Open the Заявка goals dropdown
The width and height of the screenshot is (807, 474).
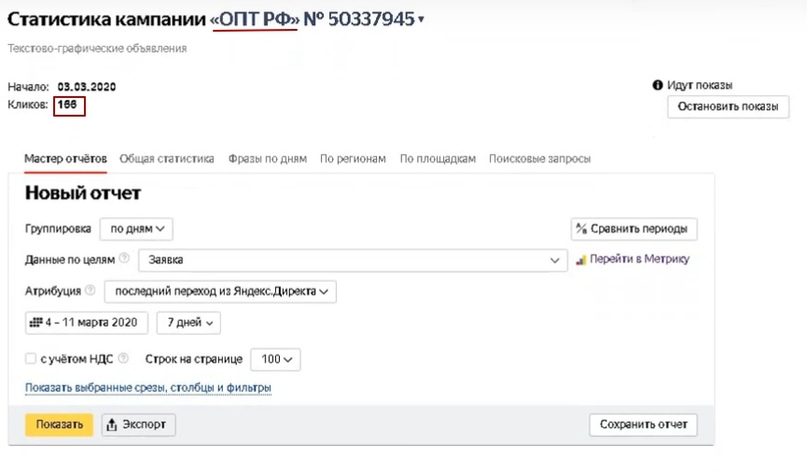[x=353, y=260]
